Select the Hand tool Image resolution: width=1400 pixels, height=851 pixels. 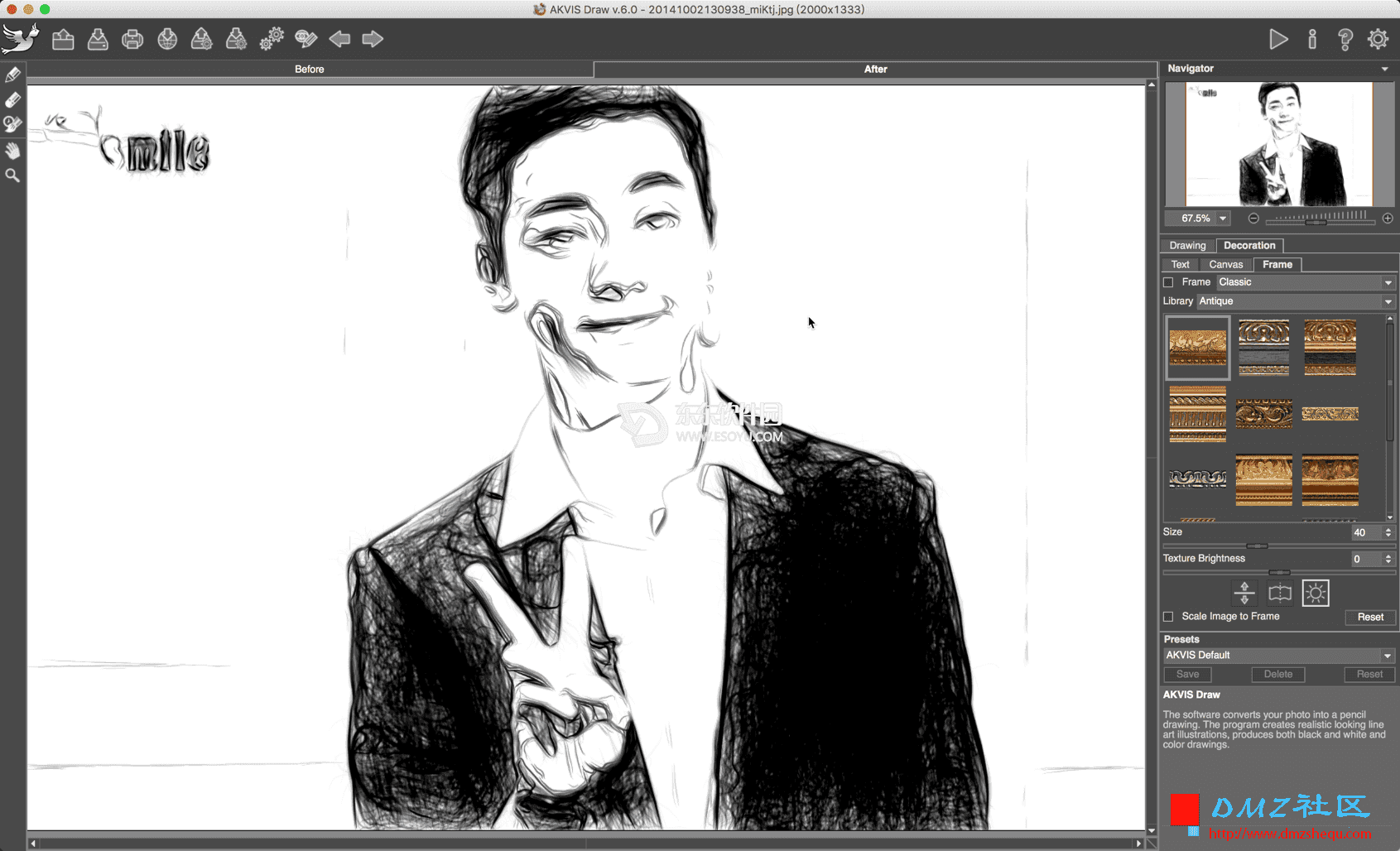point(12,151)
